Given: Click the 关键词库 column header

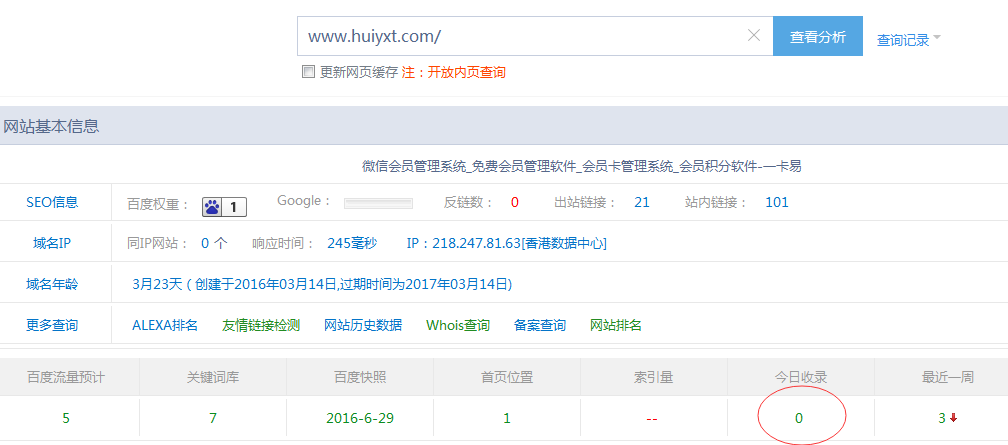Looking at the screenshot, I should (x=213, y=377).
